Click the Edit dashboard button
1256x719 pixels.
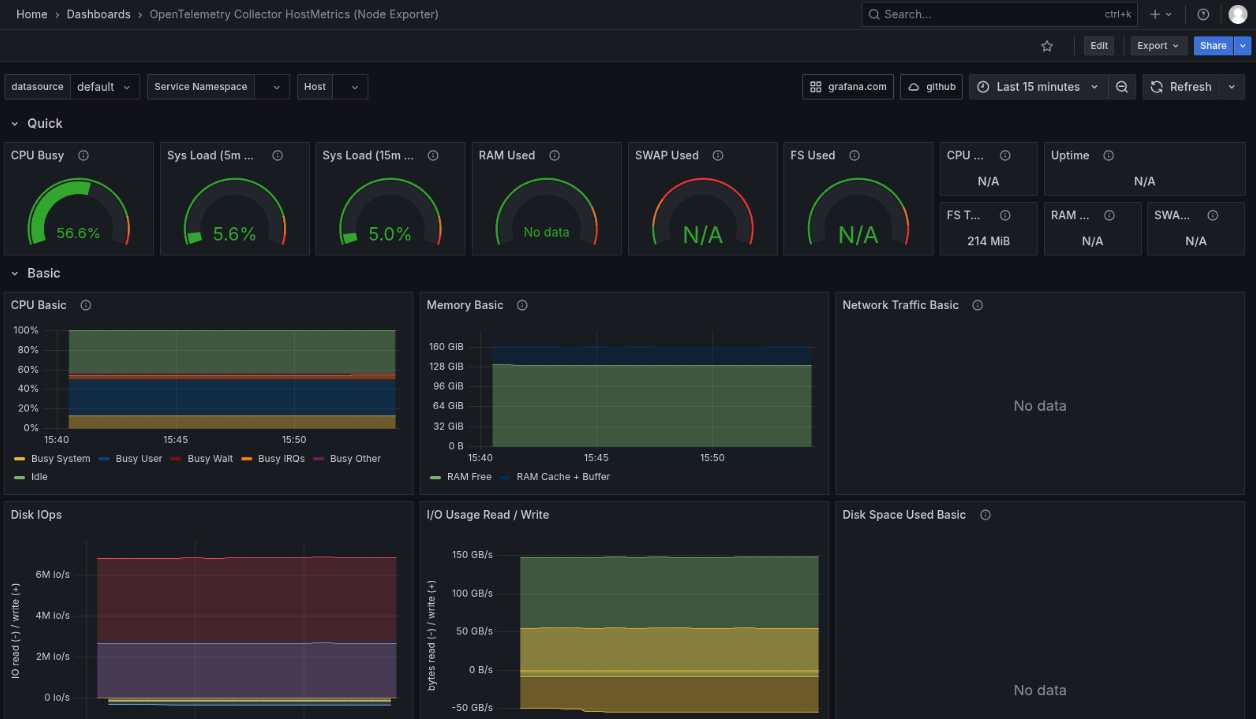coord(1099,46)
